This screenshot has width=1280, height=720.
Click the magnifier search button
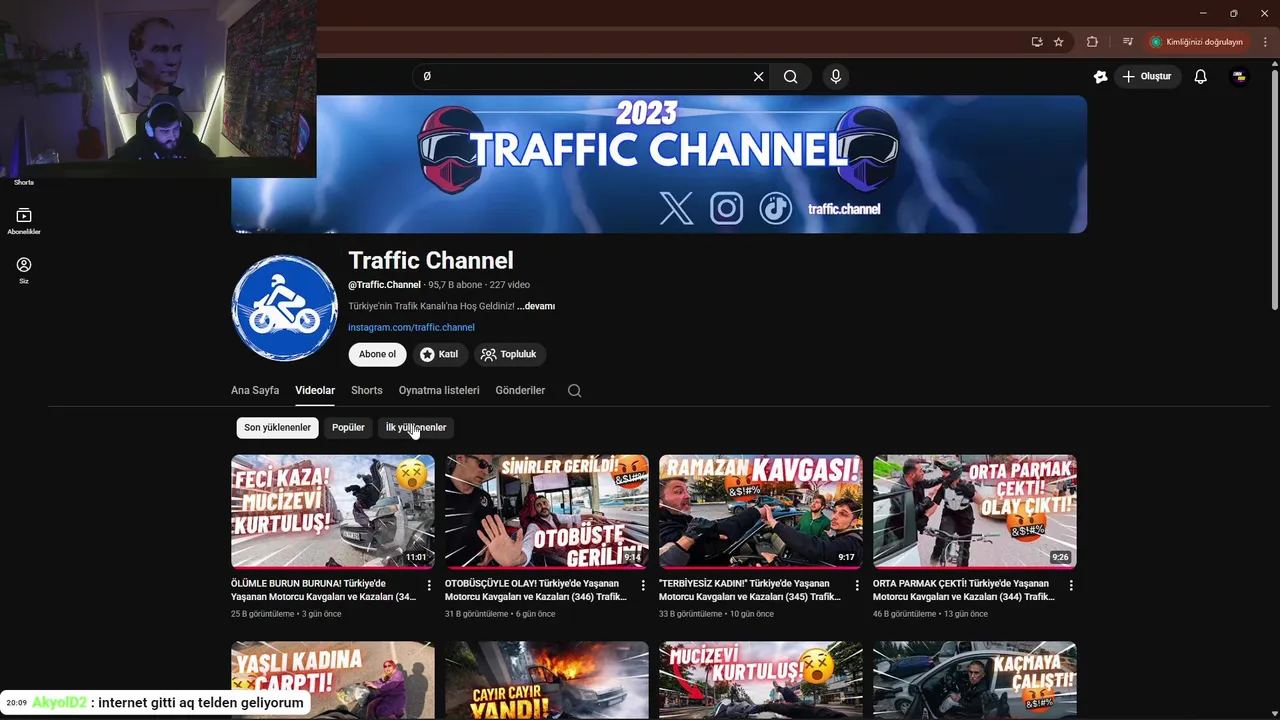[x=791, y=77]
